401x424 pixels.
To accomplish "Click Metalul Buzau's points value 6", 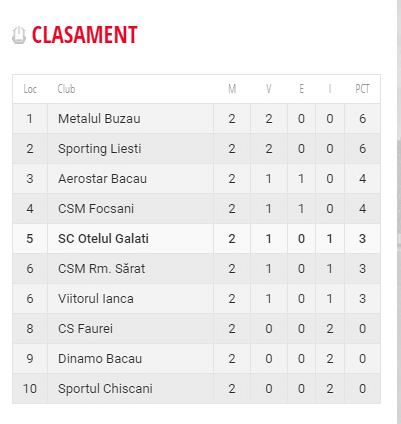I will click(x=363, y=119).
